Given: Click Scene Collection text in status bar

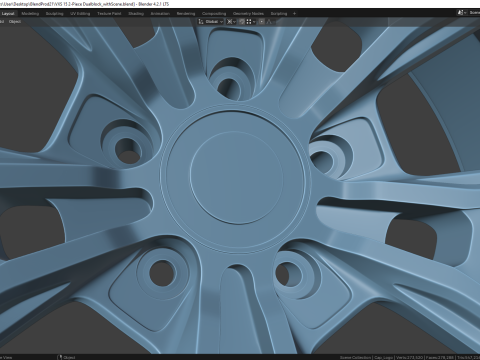Looking at the screenshot, I should 355,357.
